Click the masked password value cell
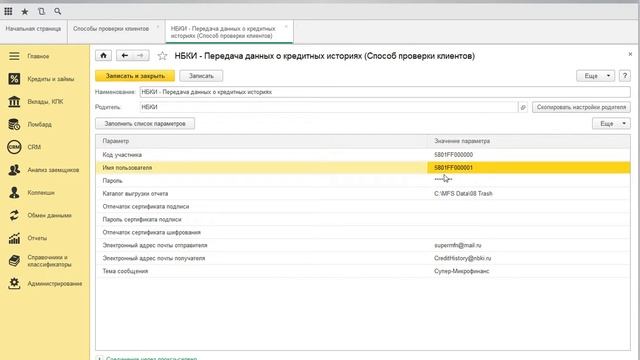The image size is (640, 360). pos(529,180)
